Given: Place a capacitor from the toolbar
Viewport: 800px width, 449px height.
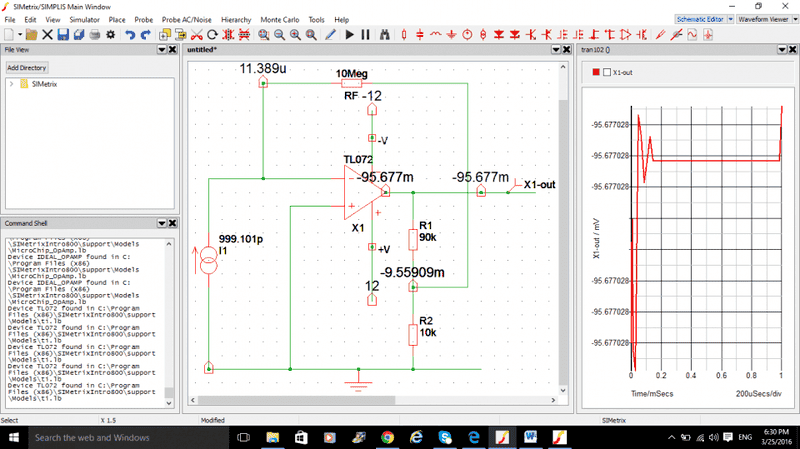Looking at the screenshot, I should click(x=420, y=35).
